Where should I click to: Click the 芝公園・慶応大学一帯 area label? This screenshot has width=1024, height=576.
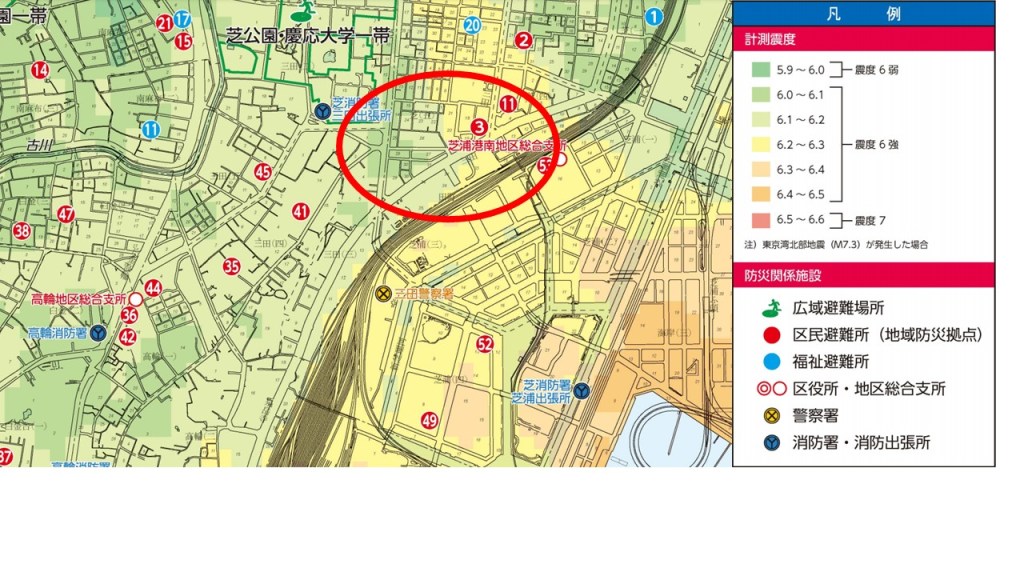pyautogui.click(x=308, y=35)
